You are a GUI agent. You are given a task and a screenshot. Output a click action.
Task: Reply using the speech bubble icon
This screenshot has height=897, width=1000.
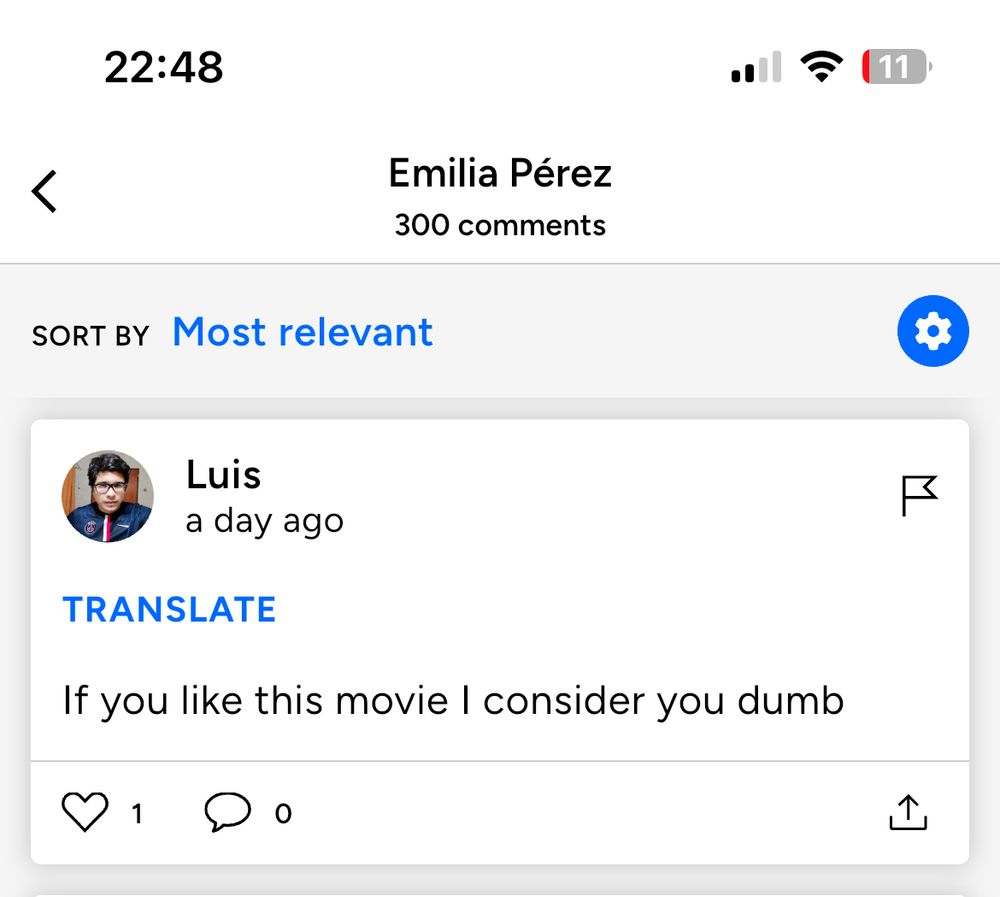pyautogui.click(x=228, y=812)
